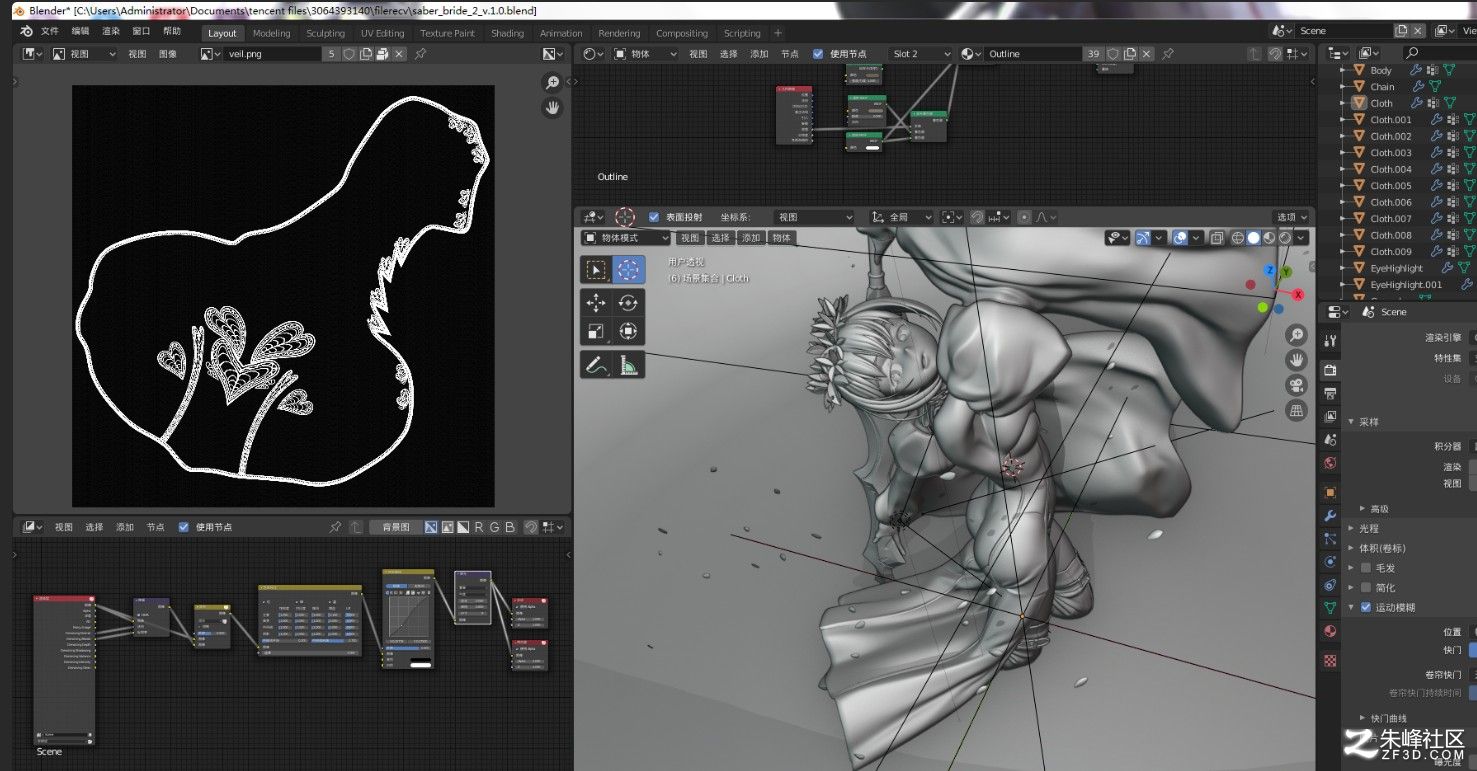Click the outliner search field

pyautogui.click(x=1440, y=53)
